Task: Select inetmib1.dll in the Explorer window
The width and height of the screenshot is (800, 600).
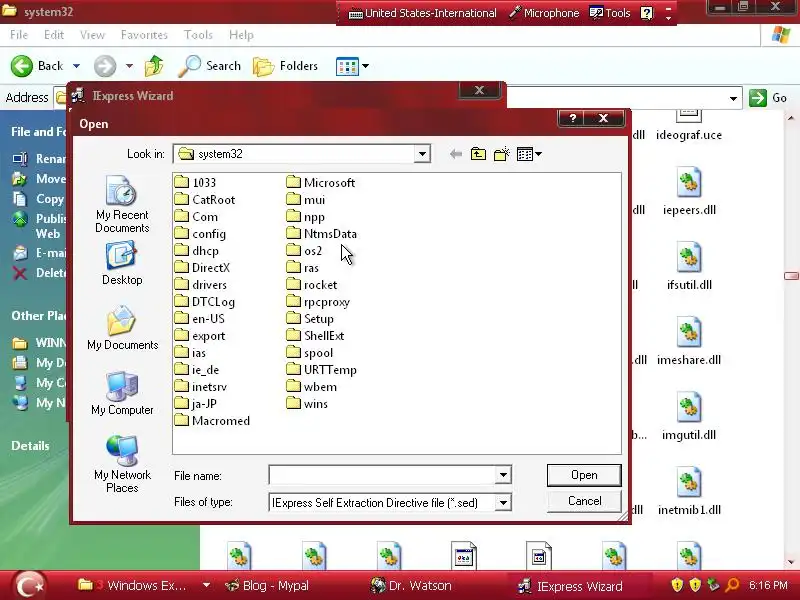Action: [689, 491]
